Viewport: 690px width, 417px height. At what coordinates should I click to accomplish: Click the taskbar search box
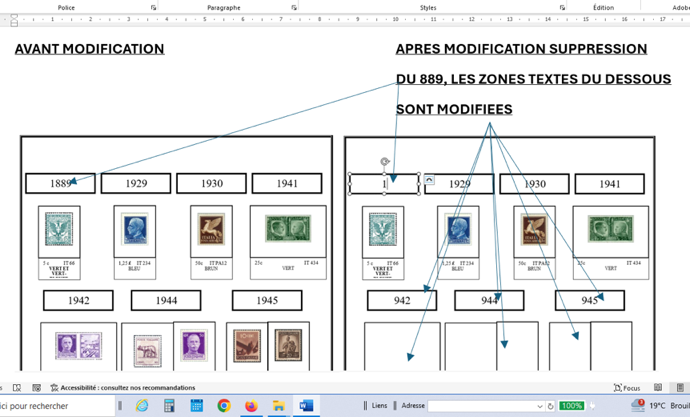tap(55, 406)
